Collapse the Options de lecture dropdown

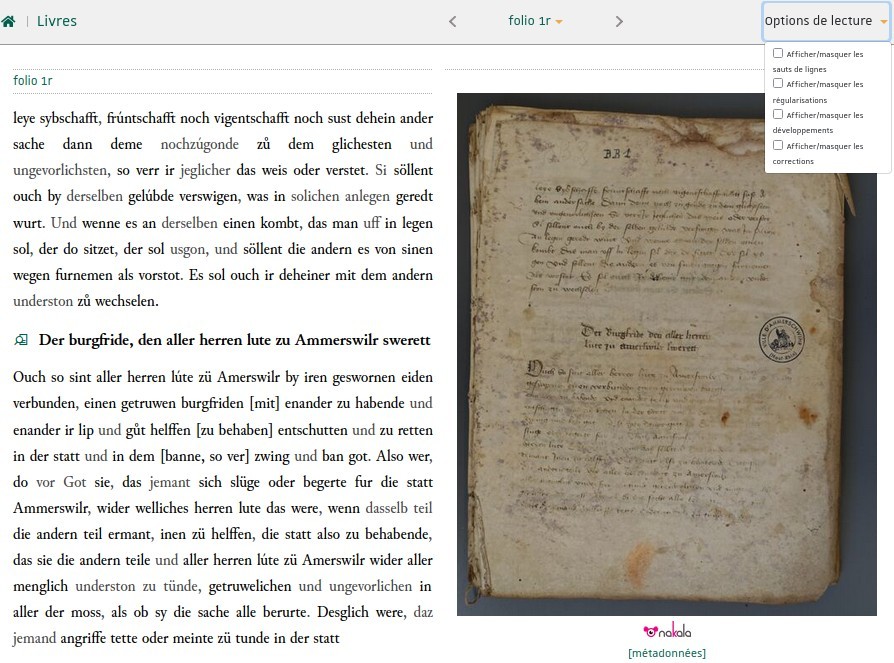[826, 21]
